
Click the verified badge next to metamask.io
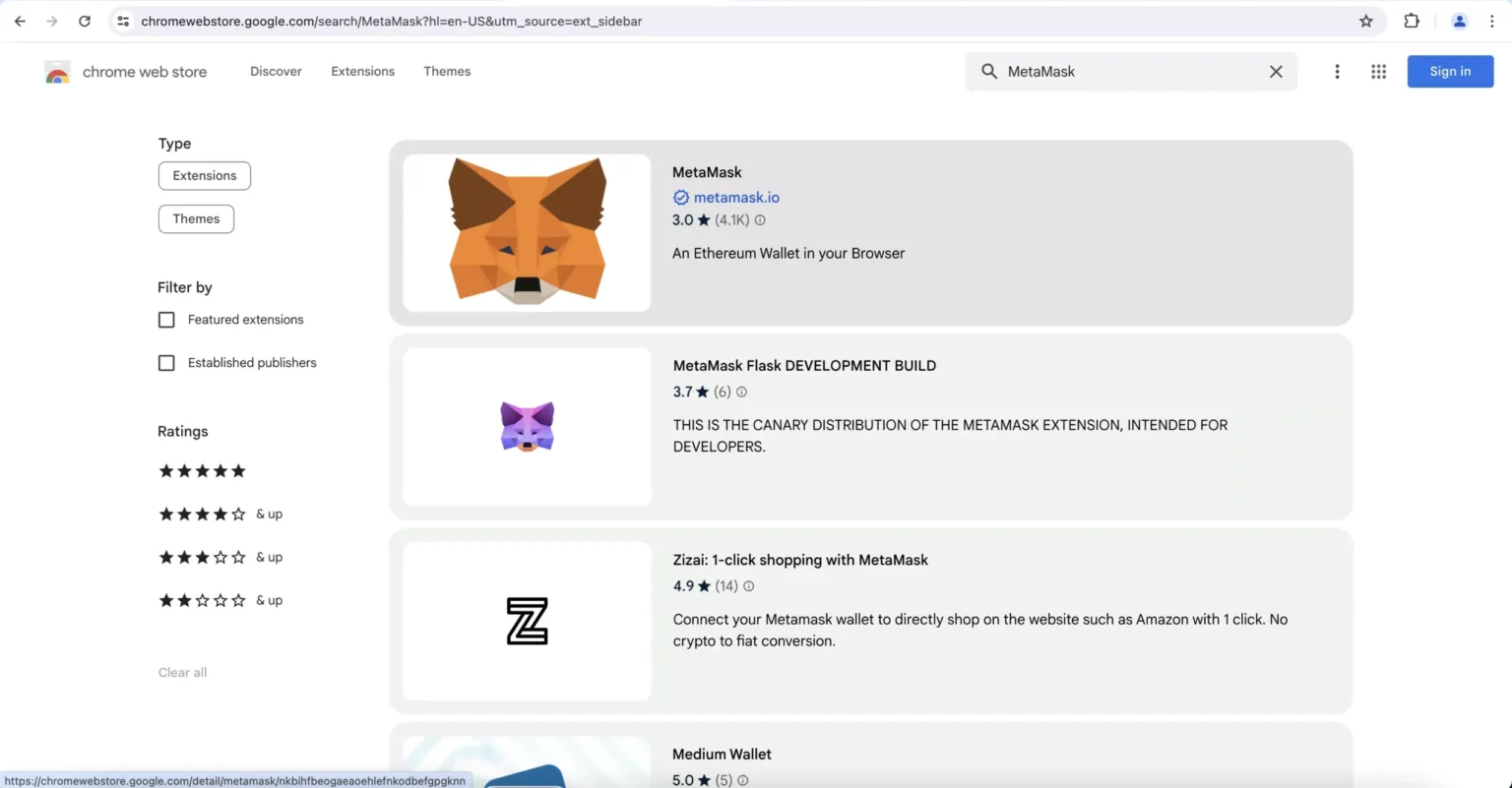(680, 197)
